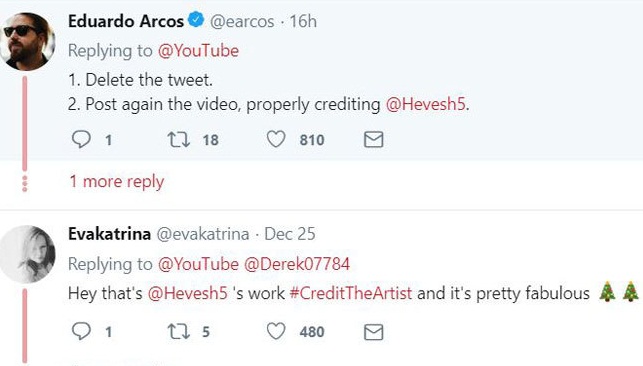The image size is (643, 366).
Task: Open the Evakatrina display name
Action: tap(109, 234)
